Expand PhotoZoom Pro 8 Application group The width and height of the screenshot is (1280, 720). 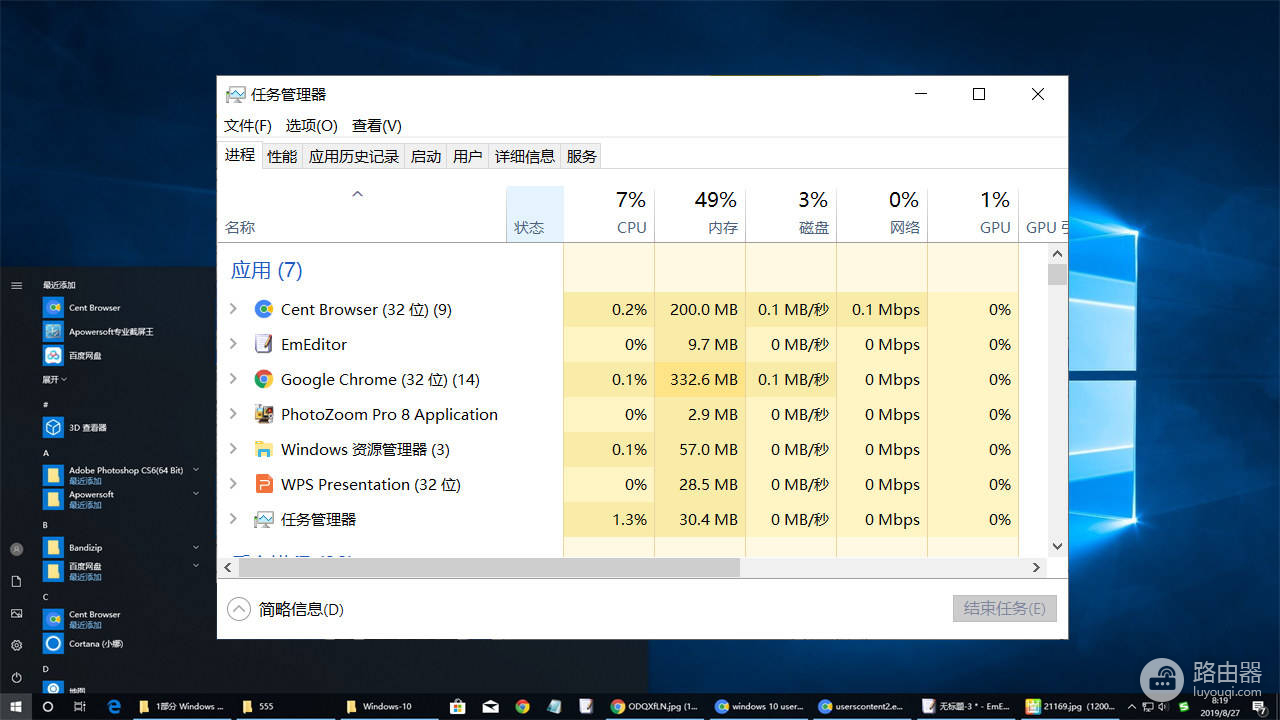click(233, 414)
